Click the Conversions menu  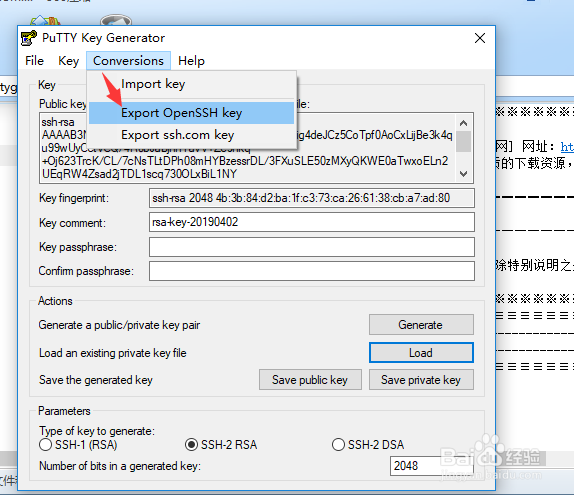[x=128, y=61]
